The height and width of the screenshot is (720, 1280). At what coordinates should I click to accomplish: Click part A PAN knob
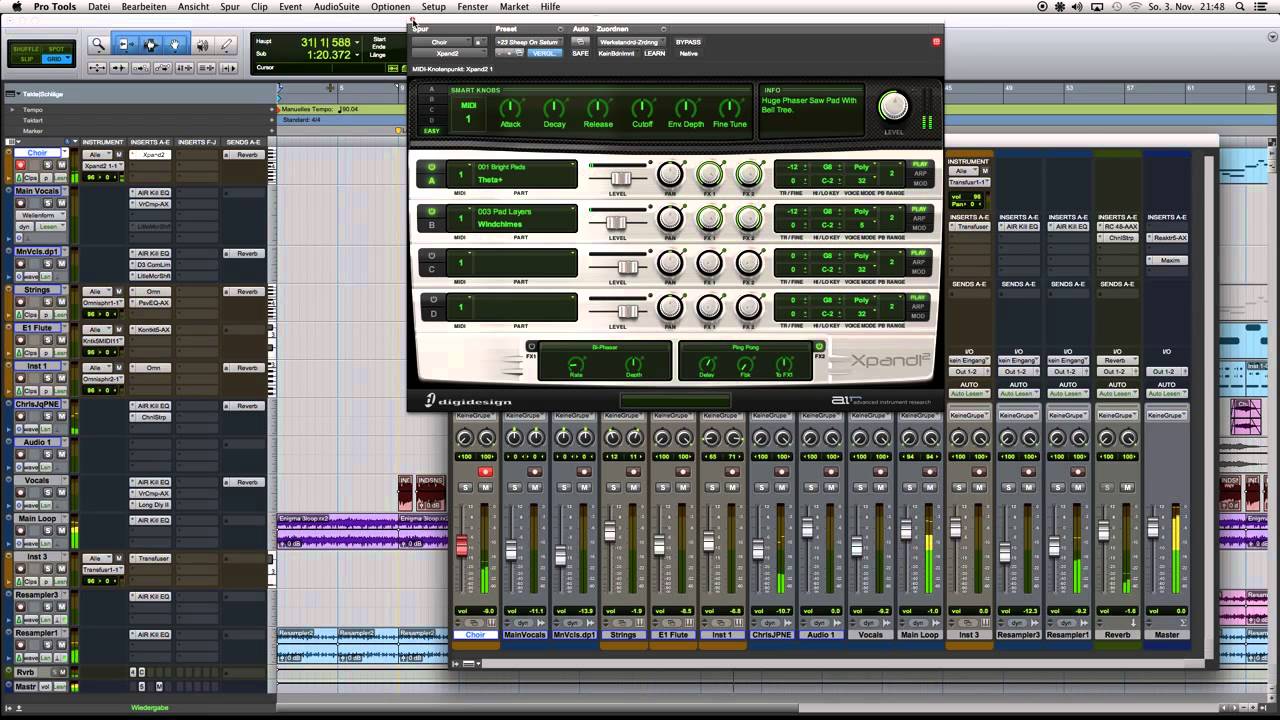coord(670,175)
